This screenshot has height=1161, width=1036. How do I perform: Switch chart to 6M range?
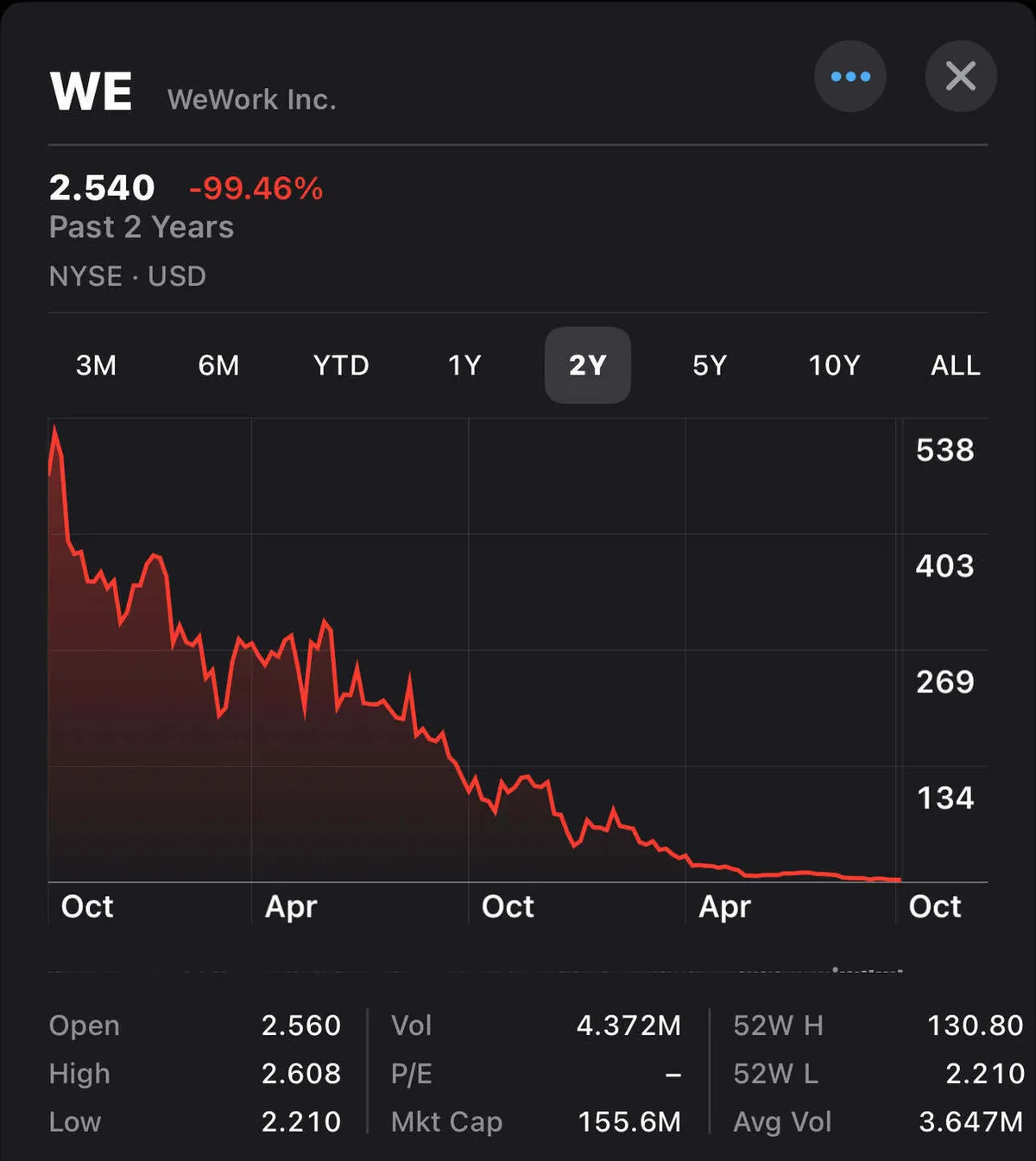tap(218, 365)
